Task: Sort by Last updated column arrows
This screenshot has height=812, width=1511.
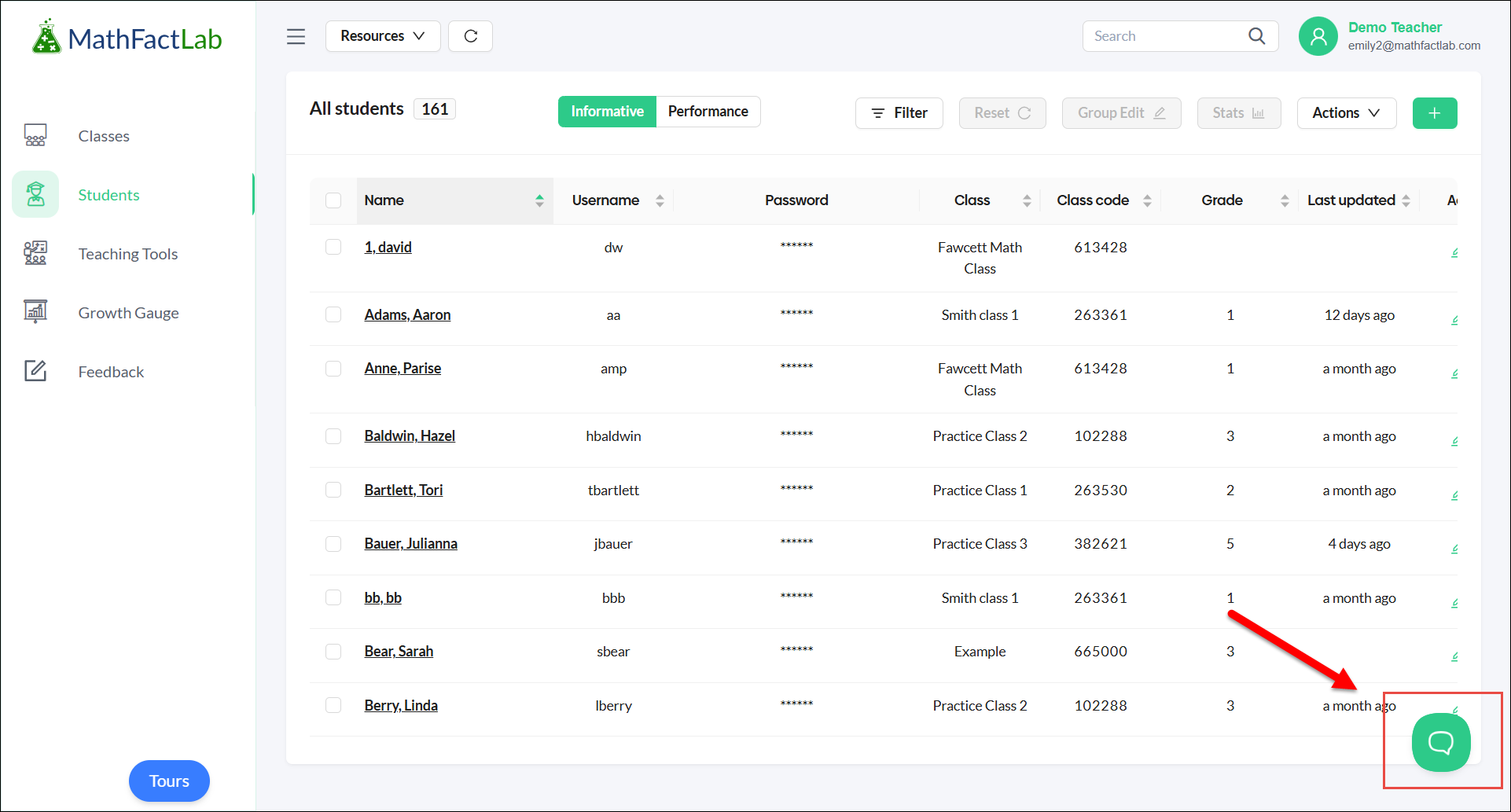Action: coord(1406,200)
